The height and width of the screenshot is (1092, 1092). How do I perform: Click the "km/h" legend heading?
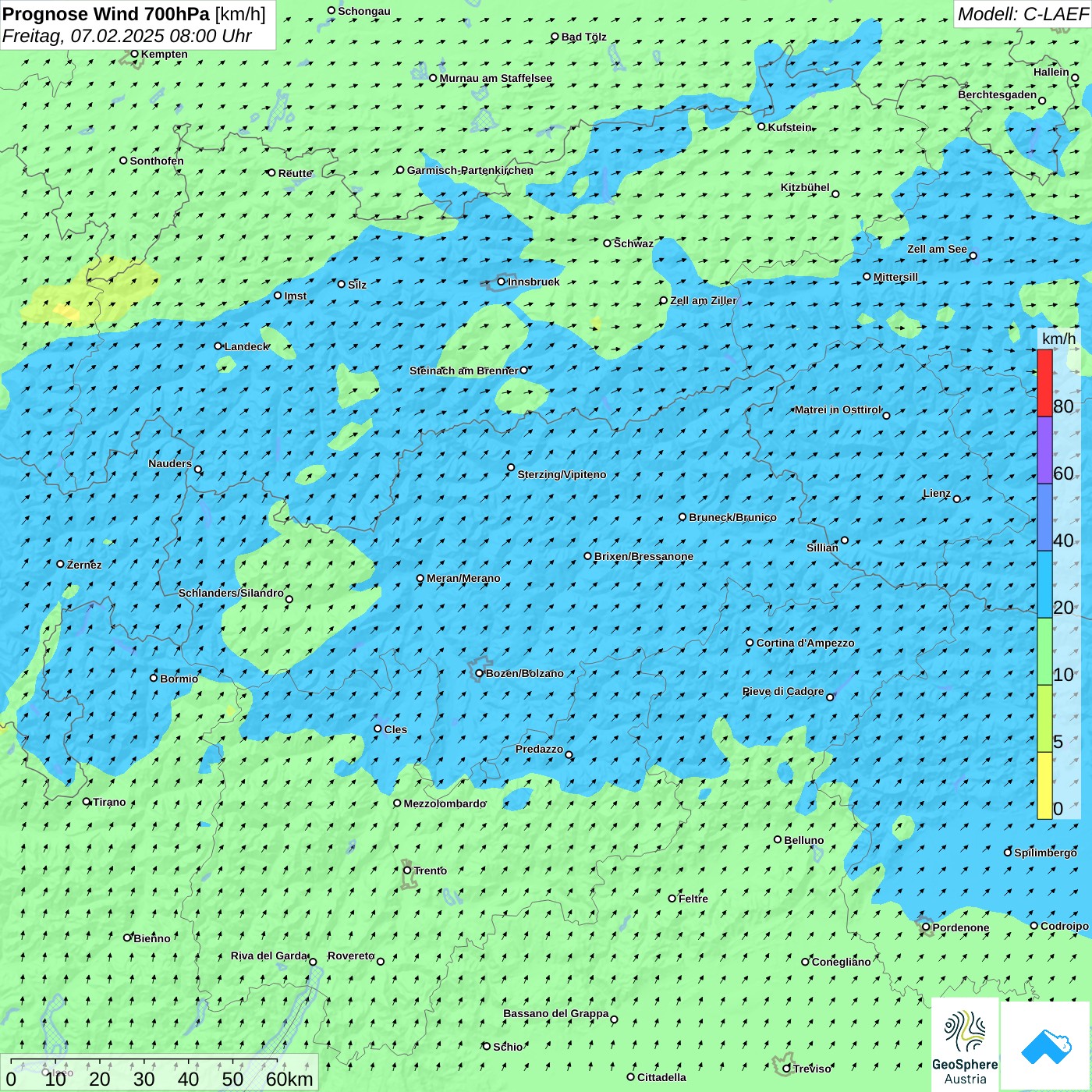pyautogui.click(x=1059, y=338)
